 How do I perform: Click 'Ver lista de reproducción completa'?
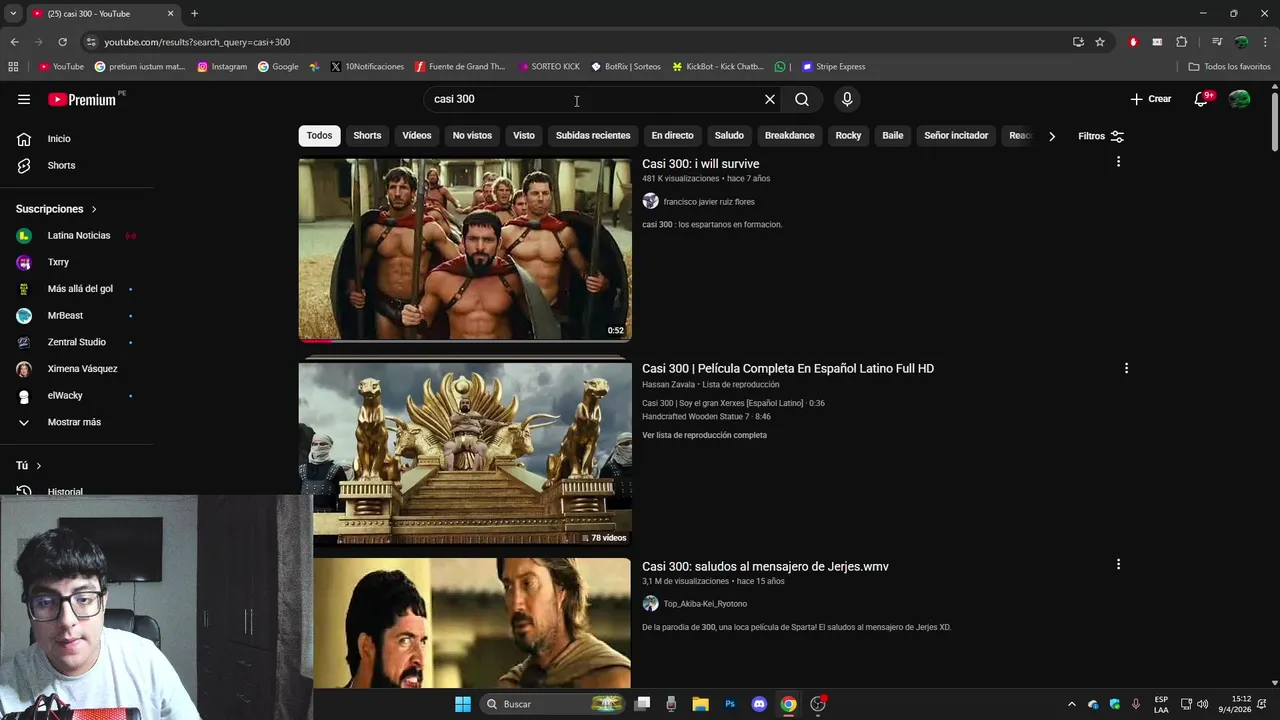point(704,436)
